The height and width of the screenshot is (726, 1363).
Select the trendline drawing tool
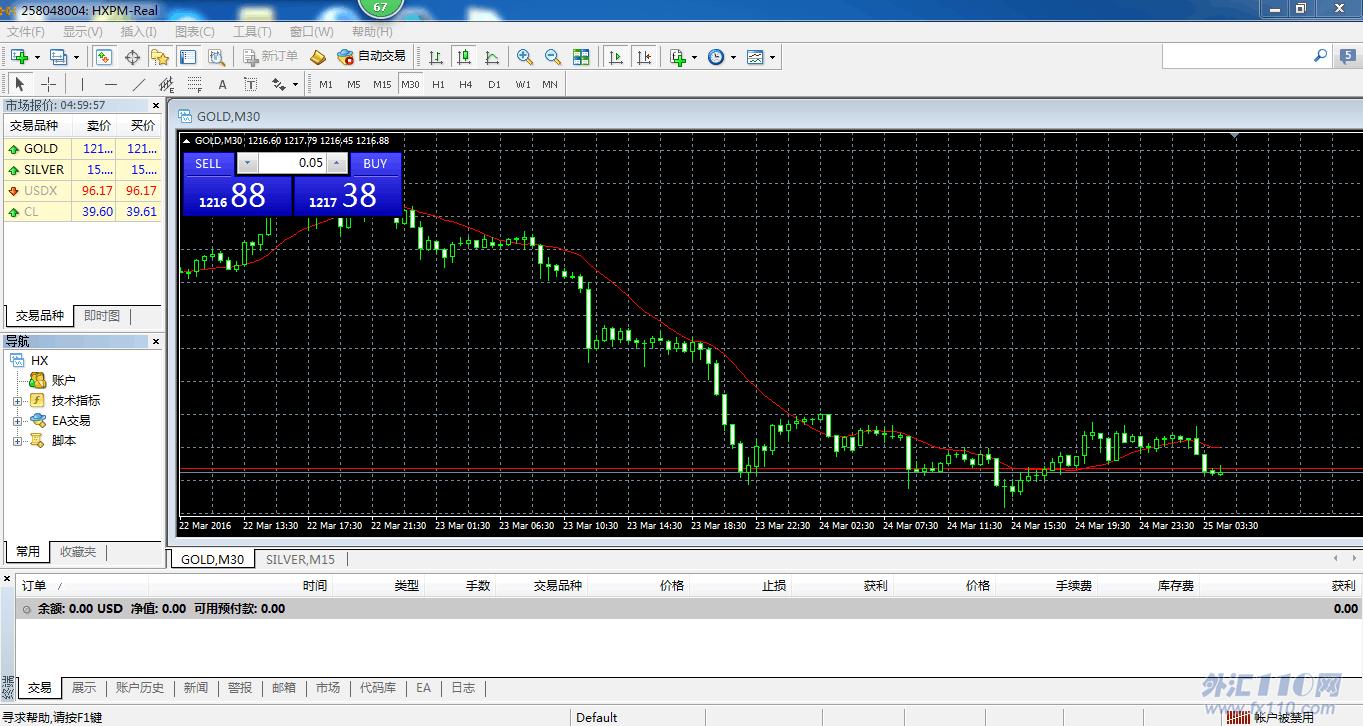coord(139,84)
